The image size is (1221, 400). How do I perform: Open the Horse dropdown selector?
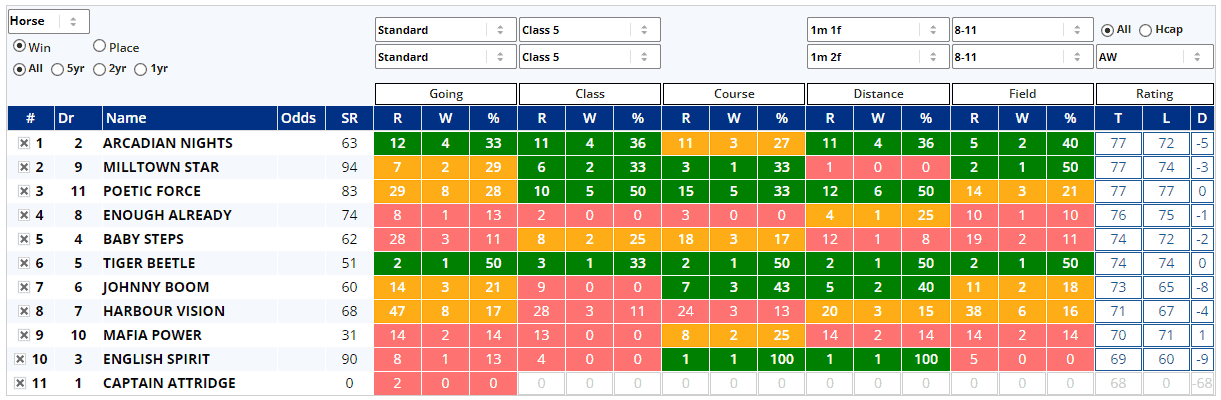(48, 21)
